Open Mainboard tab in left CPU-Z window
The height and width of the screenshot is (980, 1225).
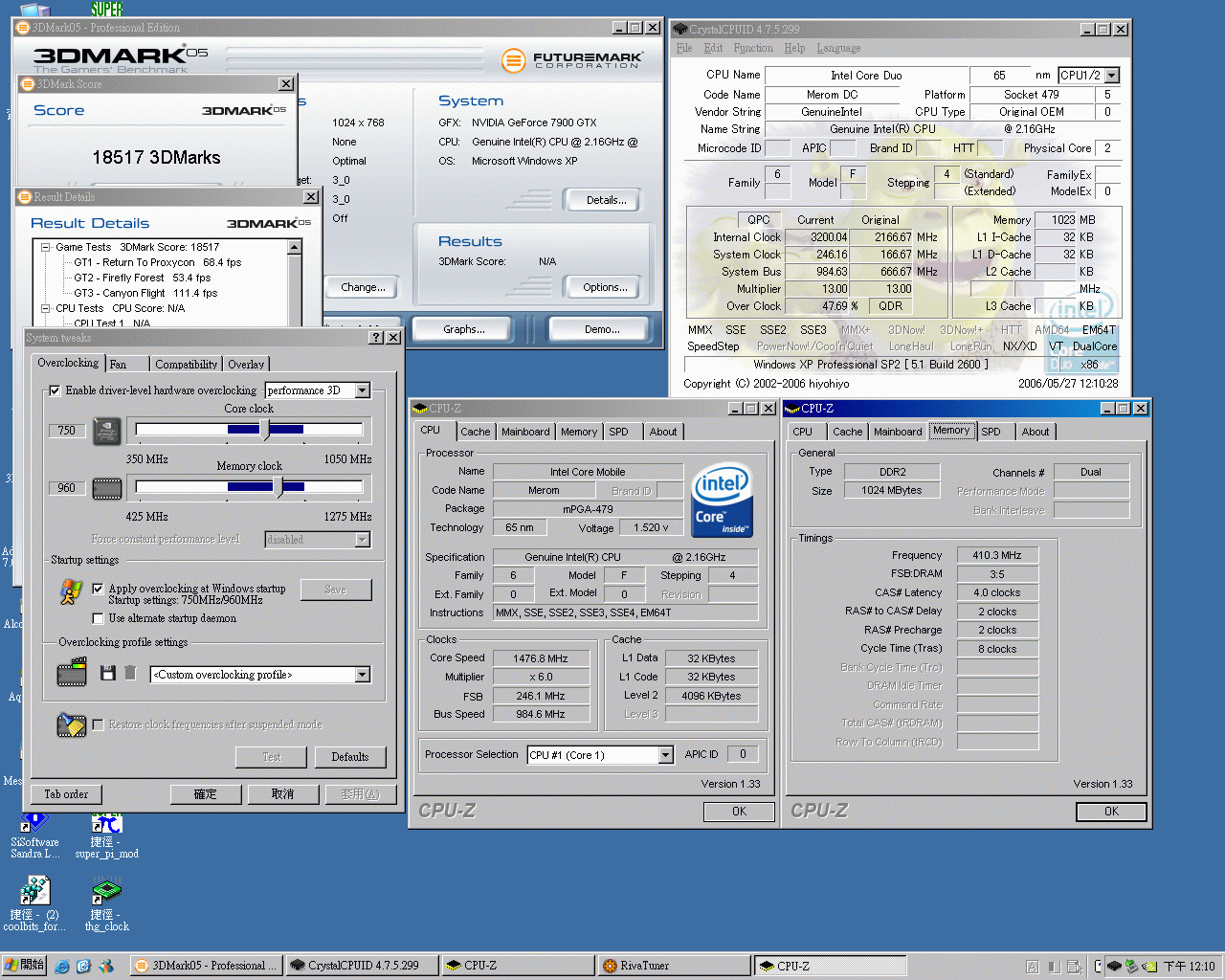(525, 432)
